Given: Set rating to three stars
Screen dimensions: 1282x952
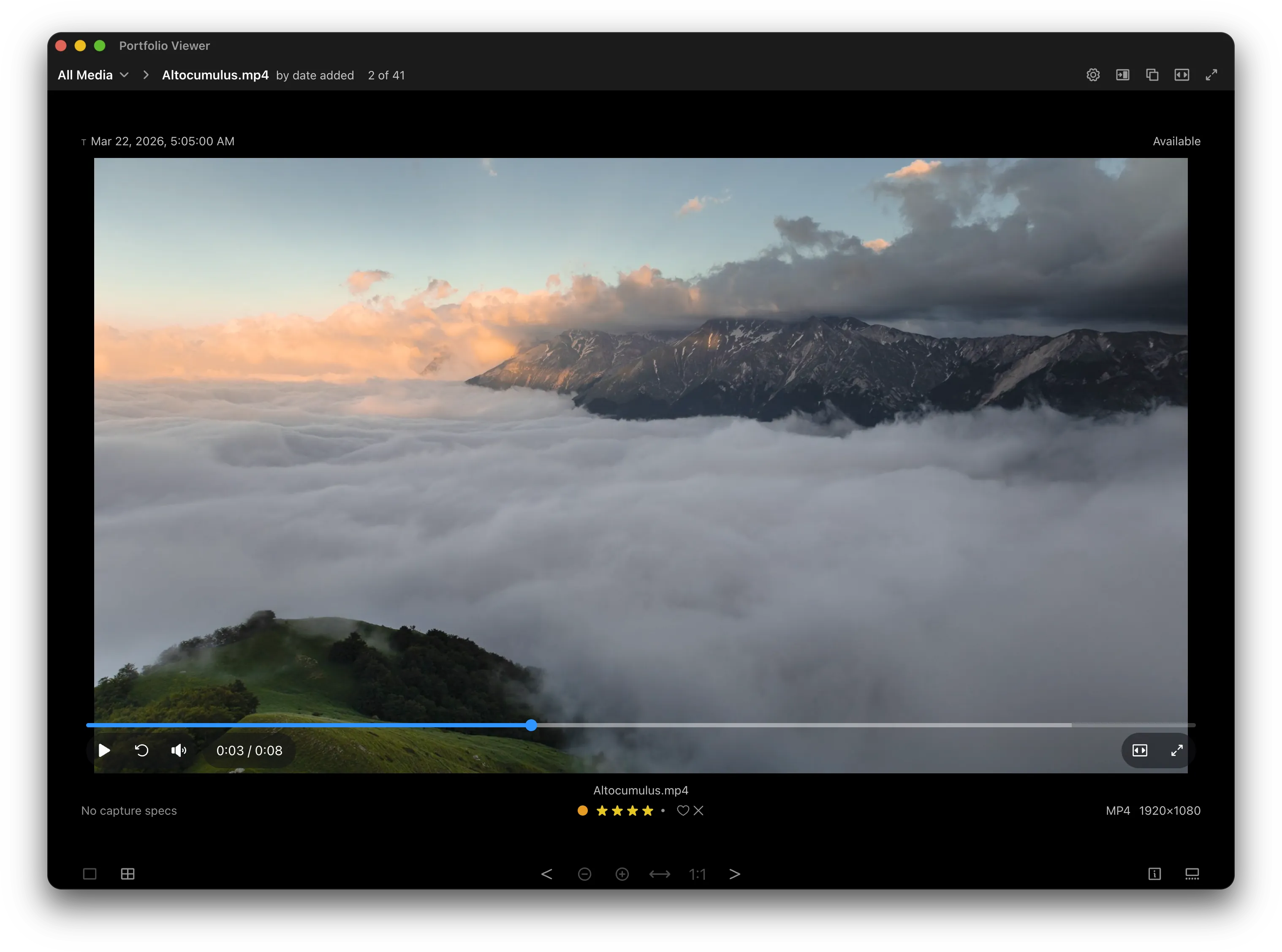Looking at the screenshot, I should pos(633,811).
